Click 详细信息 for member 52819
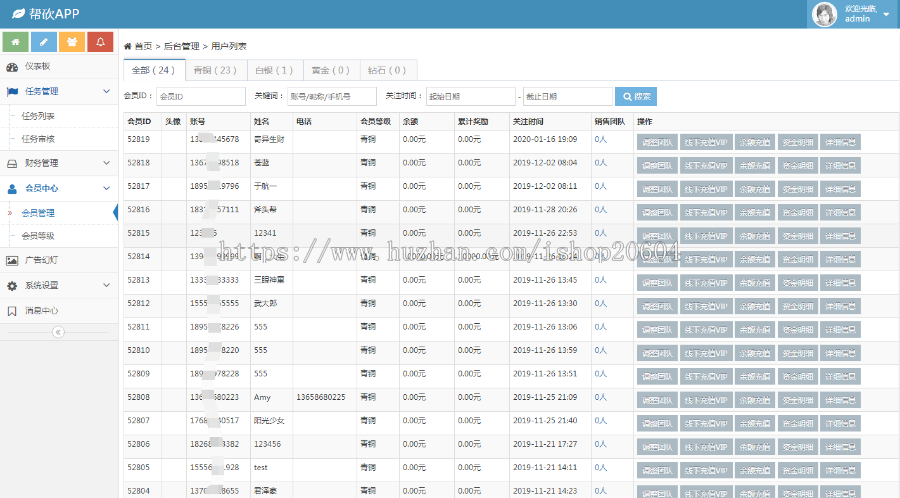The height and width of the screenshot is (498, 900). [840, 142]
